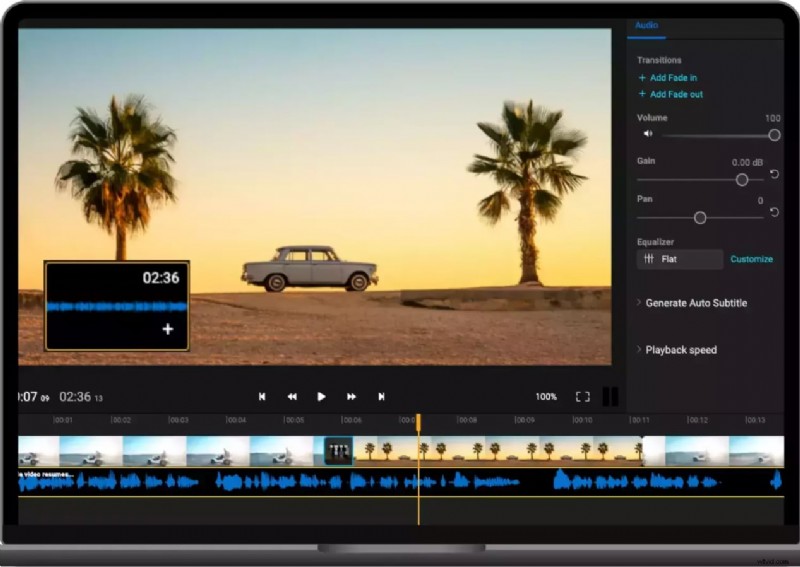This screenshot has height=567, width=800.
Task: Click the 00:10 mark on timeline ruler
Action: [x=582, y=420]
